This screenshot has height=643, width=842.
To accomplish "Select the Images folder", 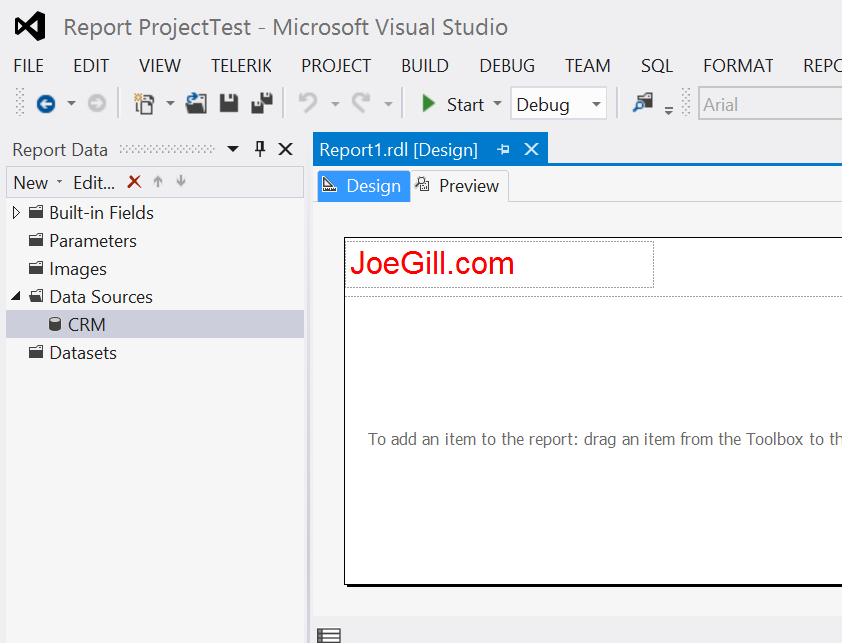I will [x=78, y=269].
